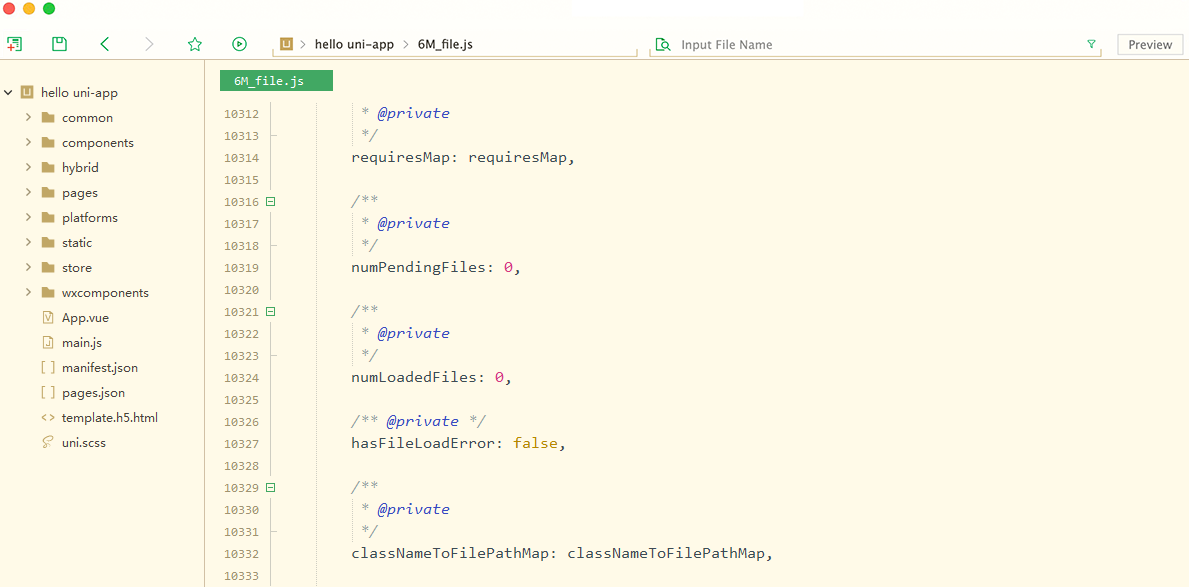Select the wxcomponents folder in the tree
This screenshot has width=1189, height=587.
point(105,294)
